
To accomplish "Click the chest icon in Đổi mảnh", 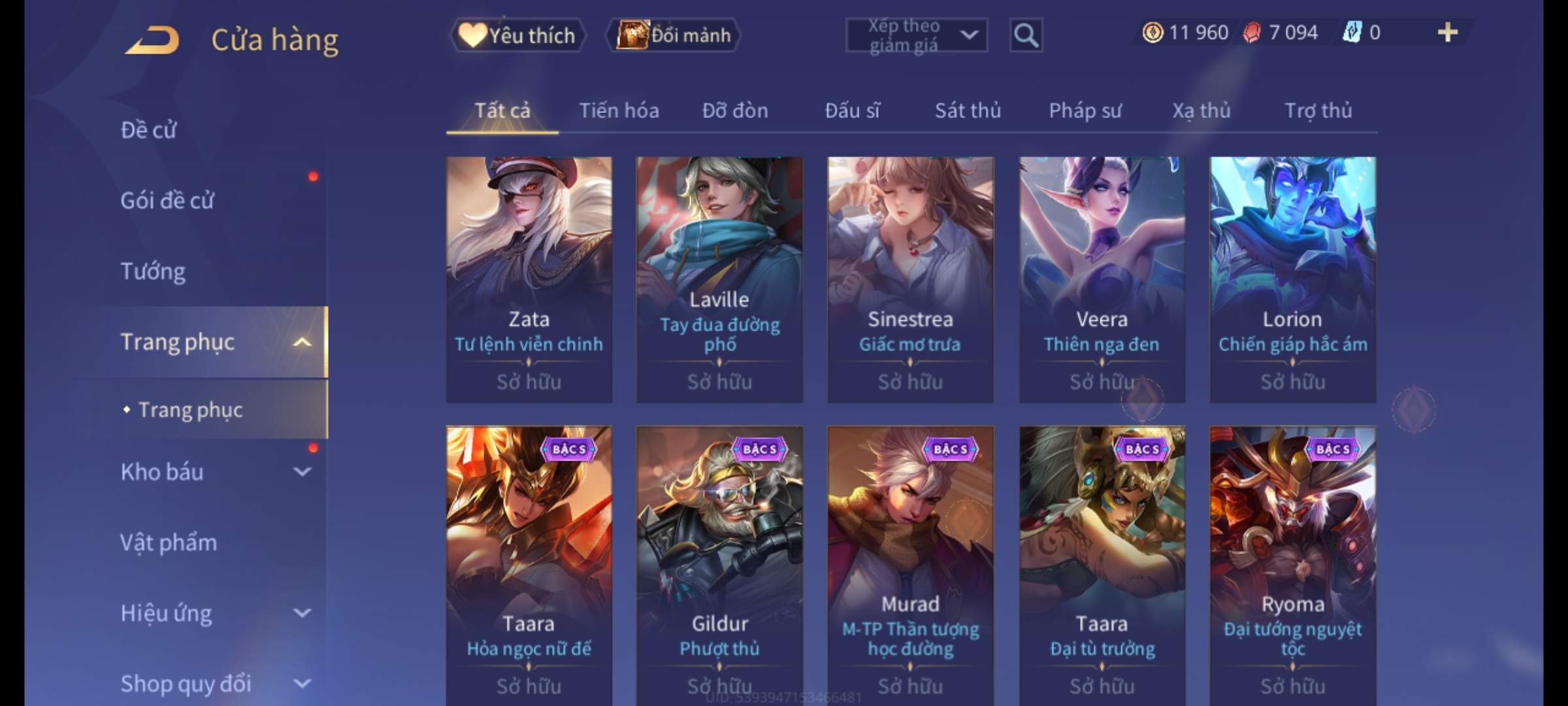I will 632,35.
